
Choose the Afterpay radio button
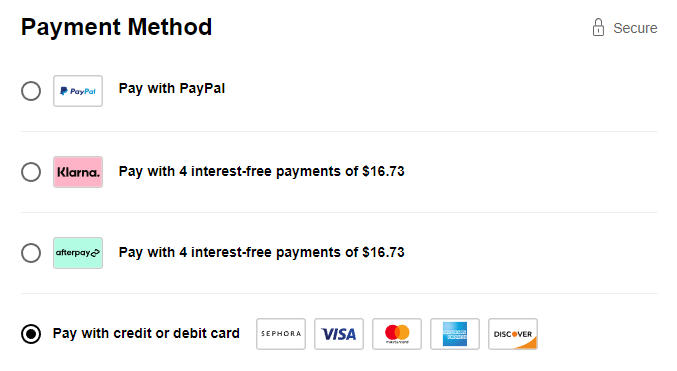(31, 253)
